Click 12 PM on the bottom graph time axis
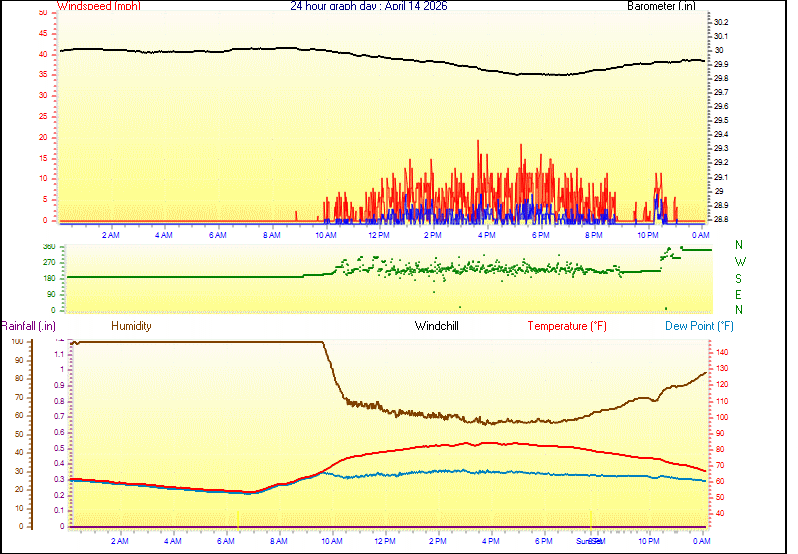Viewport: 798px width, 554px height. (384, 541)
